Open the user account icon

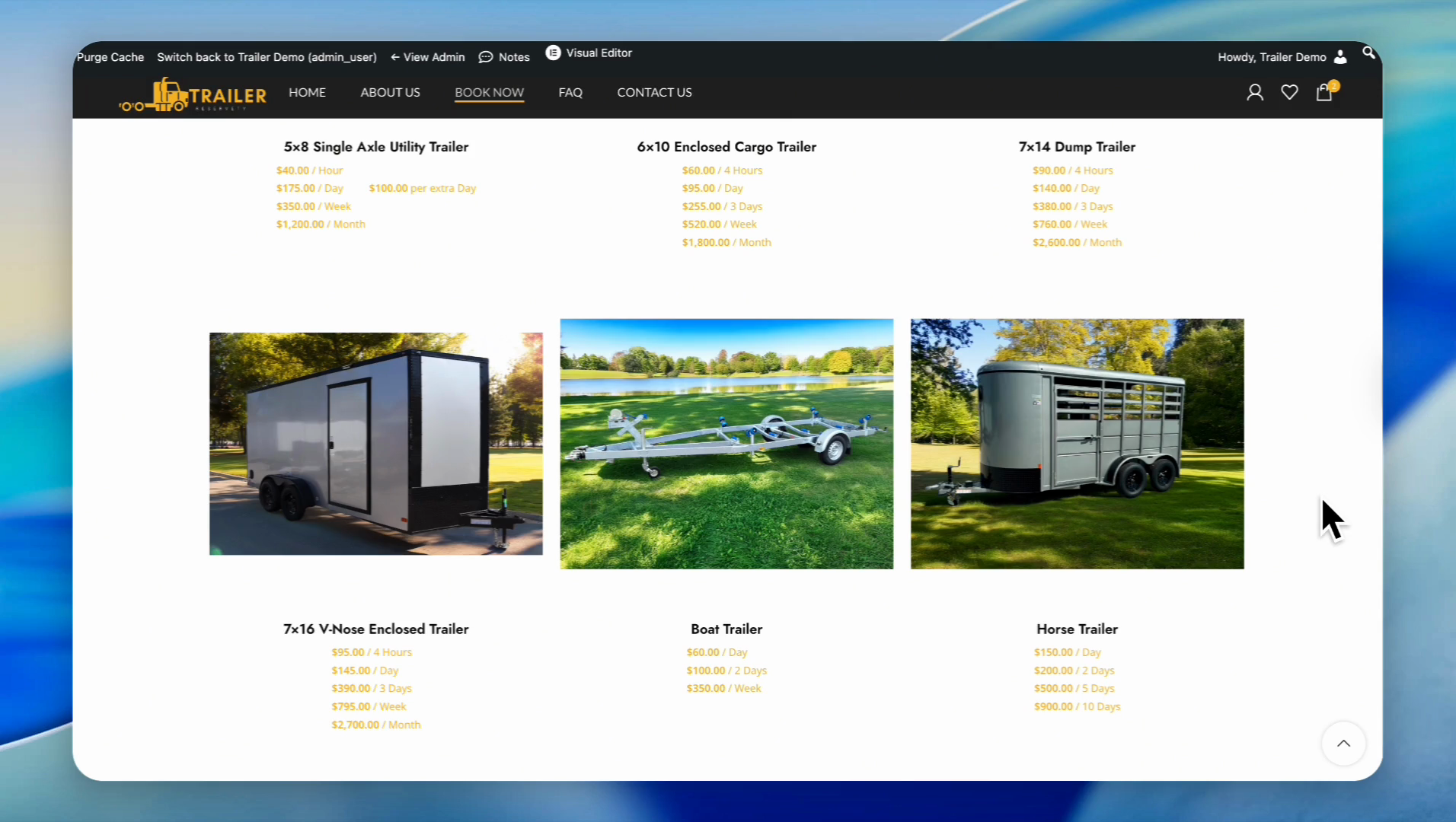click(1254, 93)
